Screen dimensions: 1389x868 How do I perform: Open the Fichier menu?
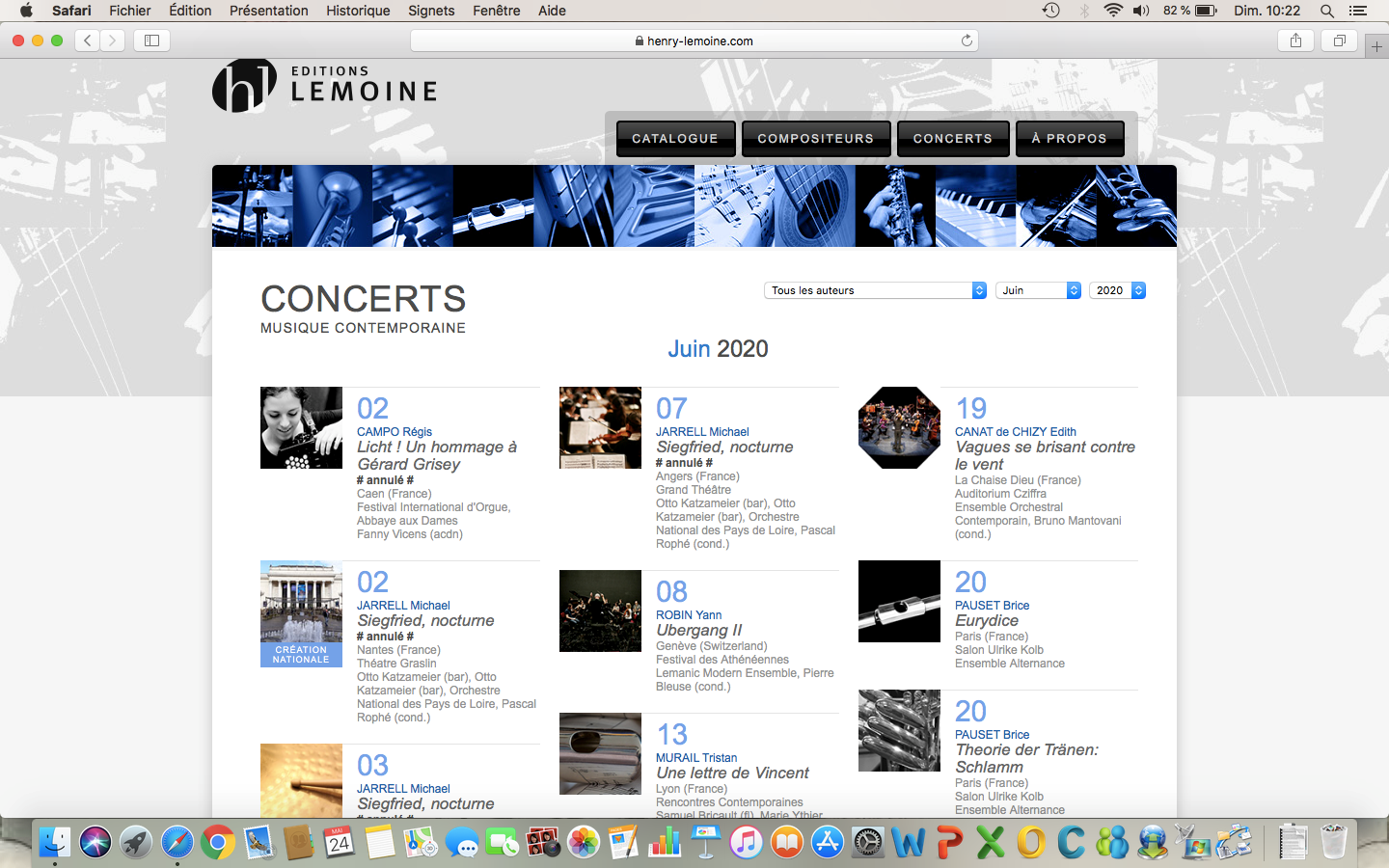point(130,11)
